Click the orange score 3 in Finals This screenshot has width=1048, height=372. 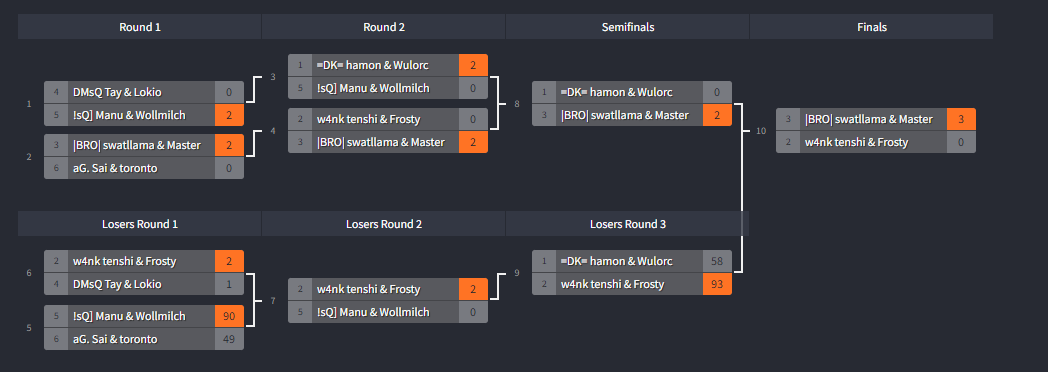tap(961, 119)
